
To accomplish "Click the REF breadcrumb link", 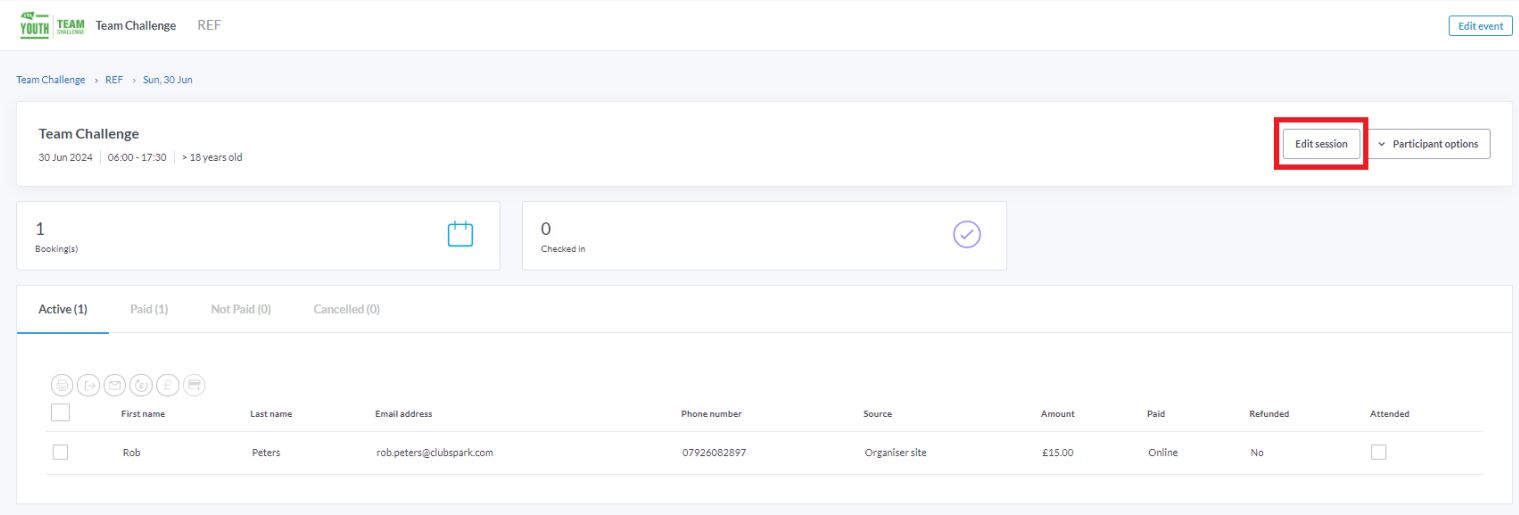I will 114,80.
